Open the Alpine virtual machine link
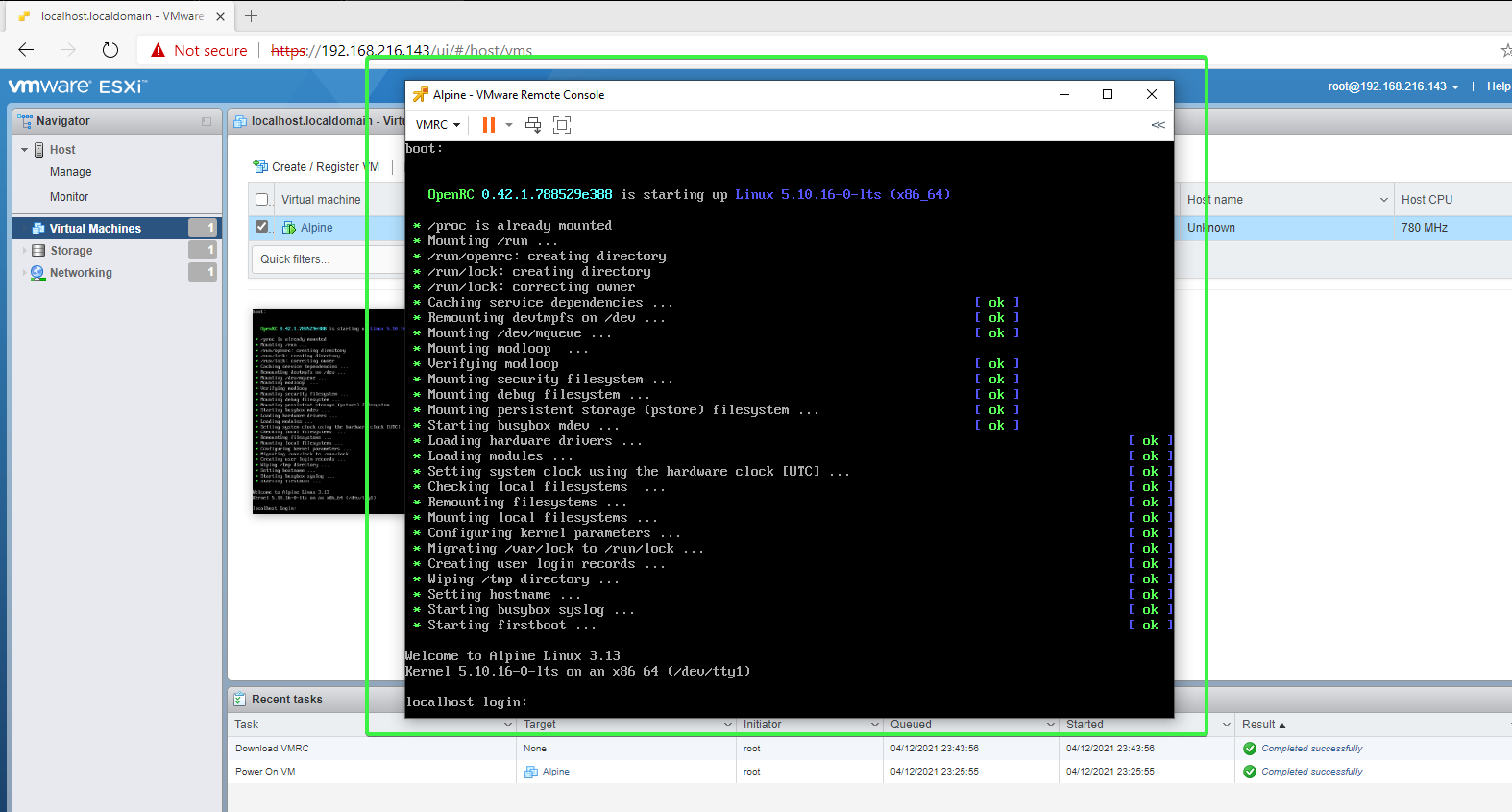This screenshot has height=812, width=1512. 317,228
